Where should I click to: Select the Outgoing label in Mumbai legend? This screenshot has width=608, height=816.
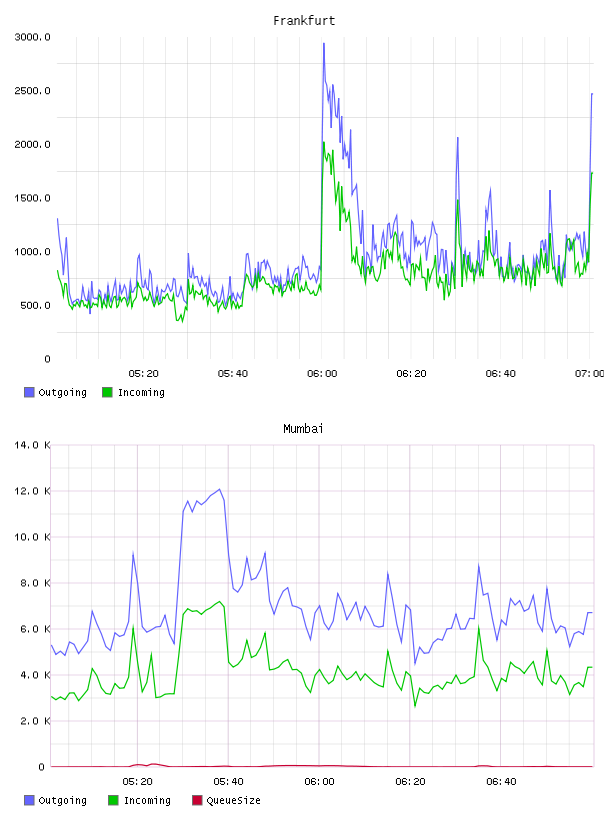point(62,800)
